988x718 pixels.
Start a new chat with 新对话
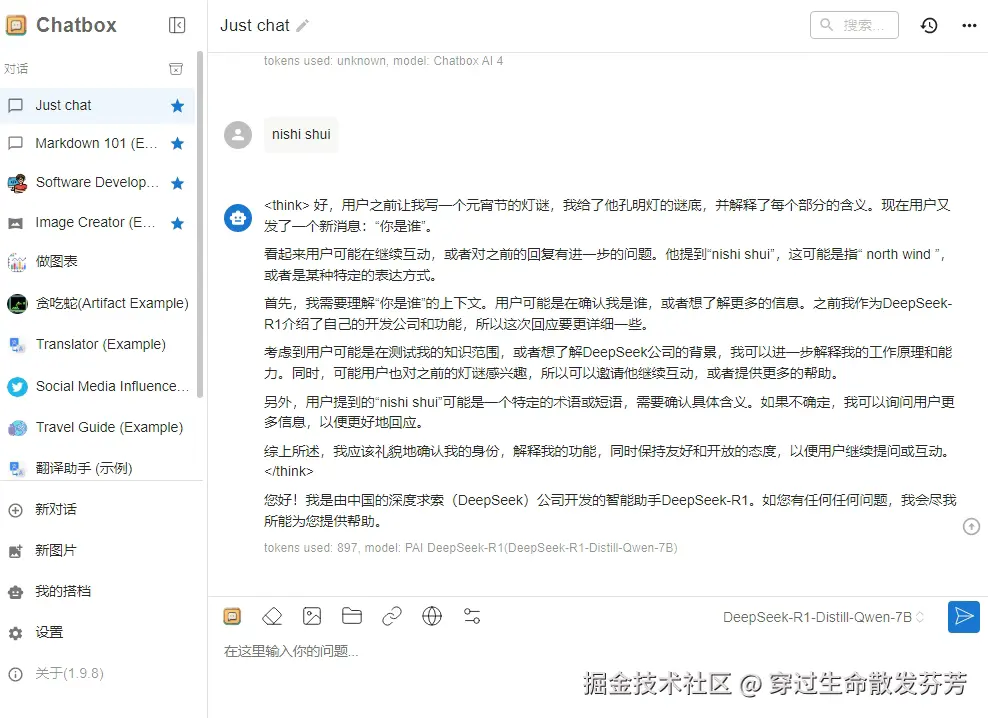[101, 509]
